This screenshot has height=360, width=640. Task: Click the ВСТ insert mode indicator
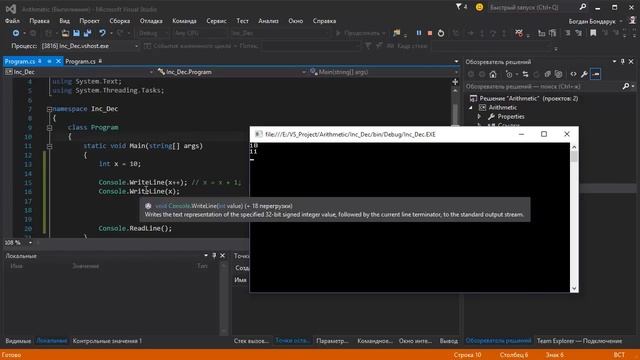coord(619,355)
